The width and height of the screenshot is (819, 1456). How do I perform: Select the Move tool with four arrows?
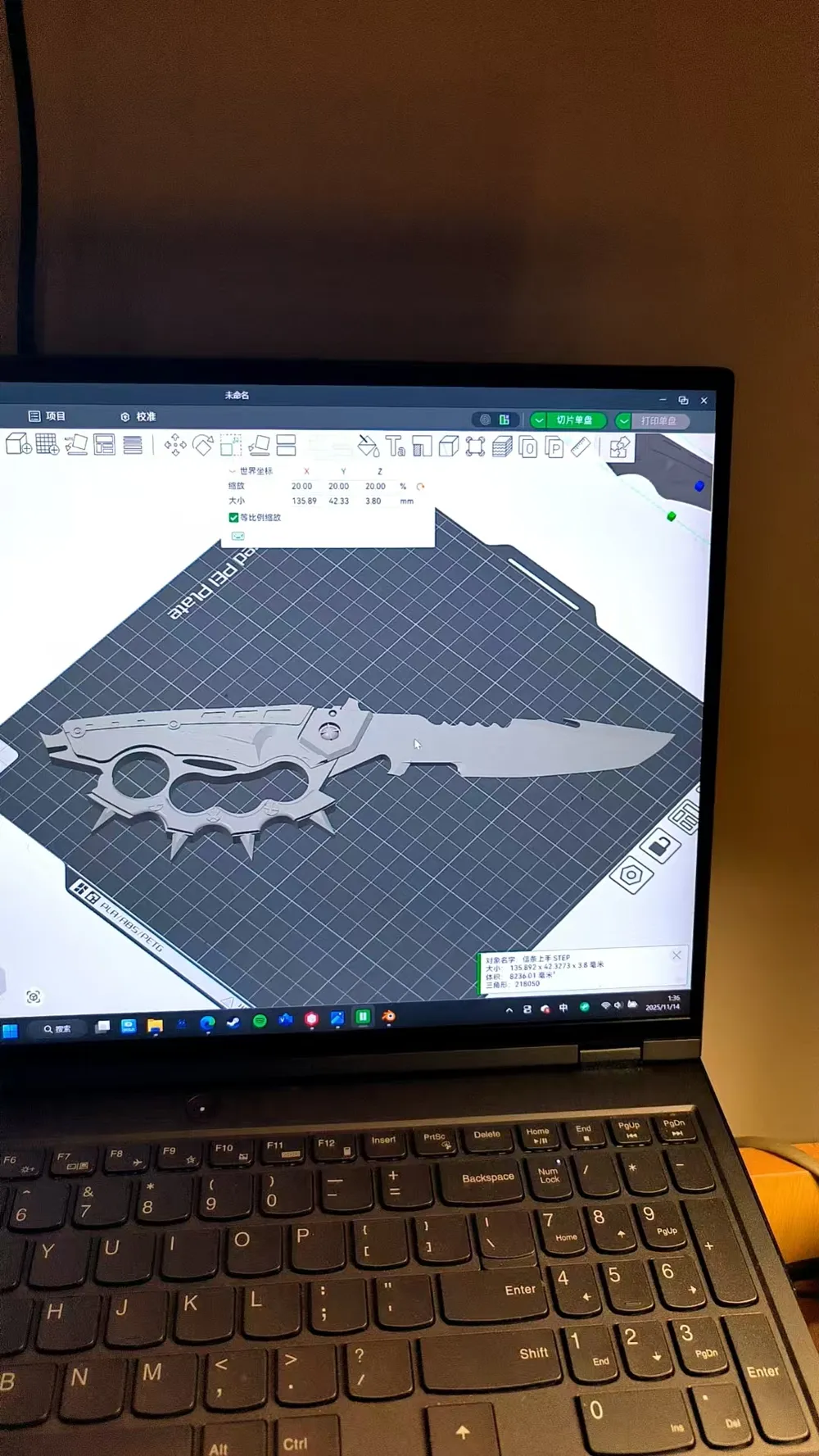174,445
